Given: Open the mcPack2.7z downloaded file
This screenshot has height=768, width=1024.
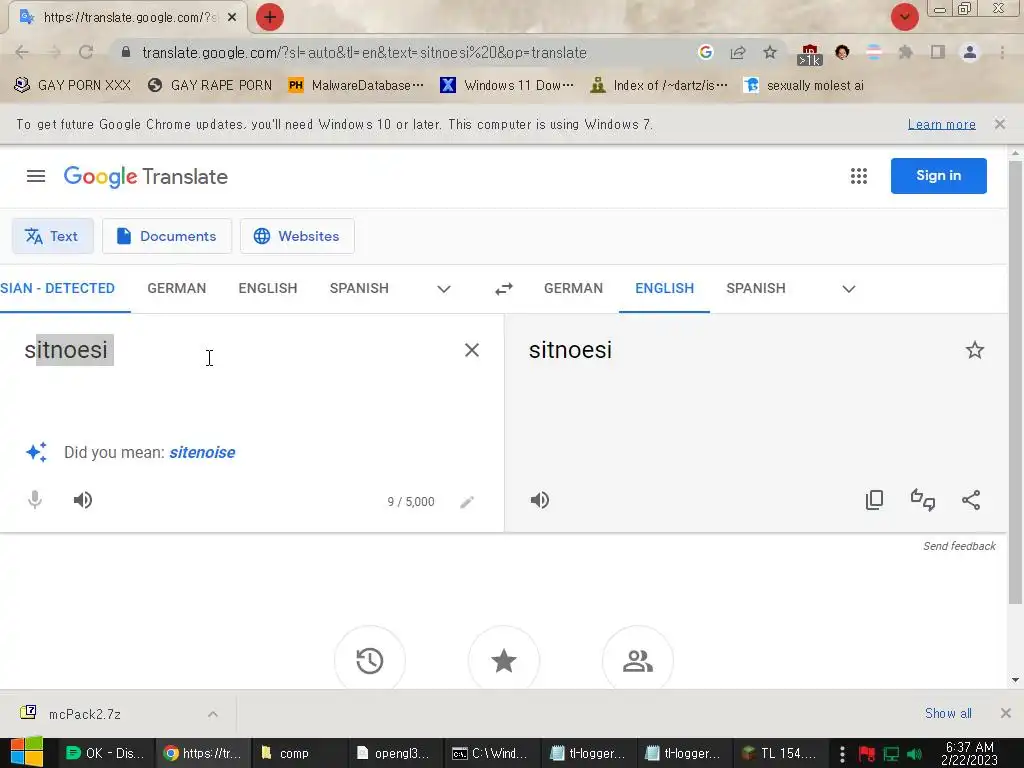Looking at the screenshot, I should click(x=85, y=714).
